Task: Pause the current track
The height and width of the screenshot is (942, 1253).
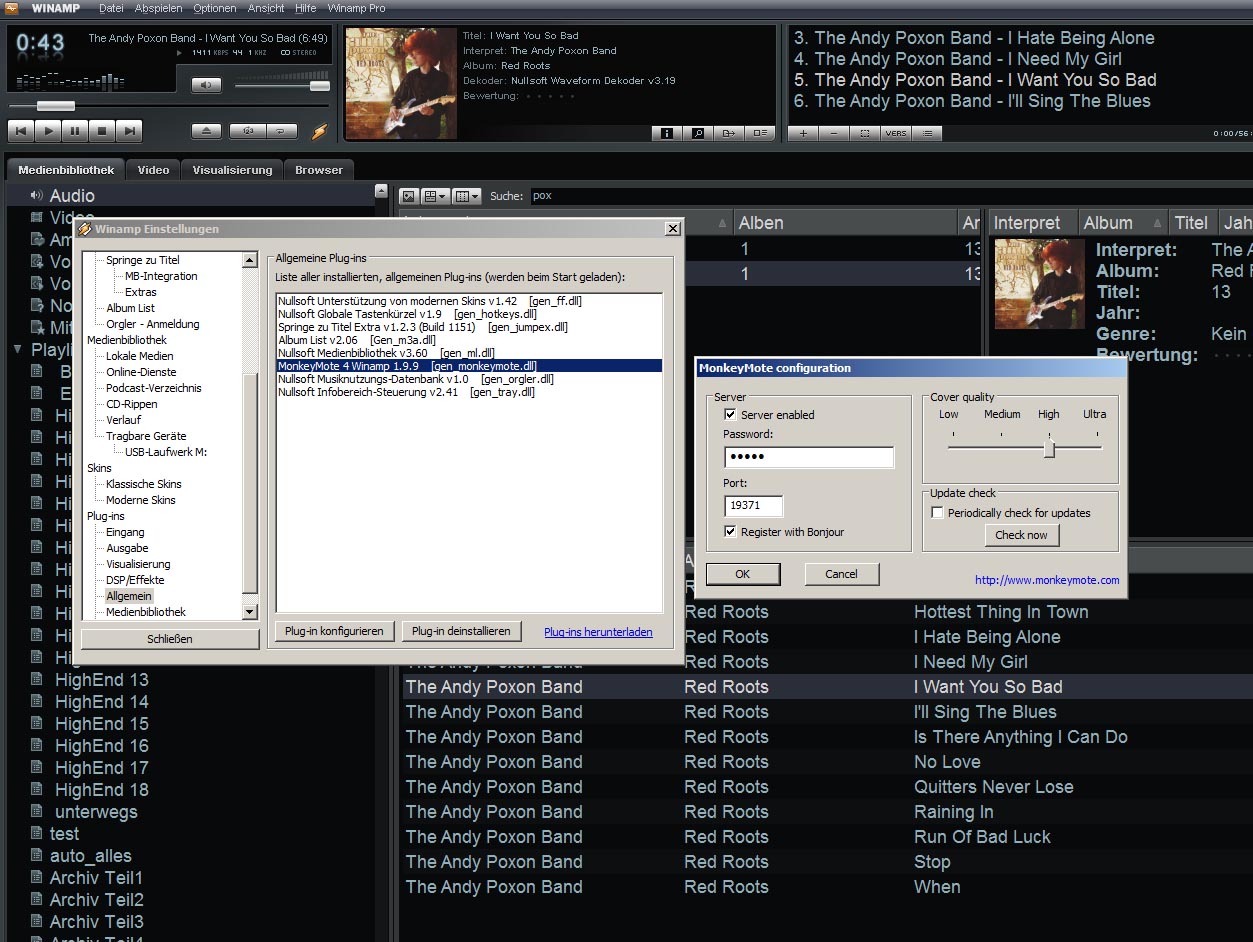Action: 74,131
